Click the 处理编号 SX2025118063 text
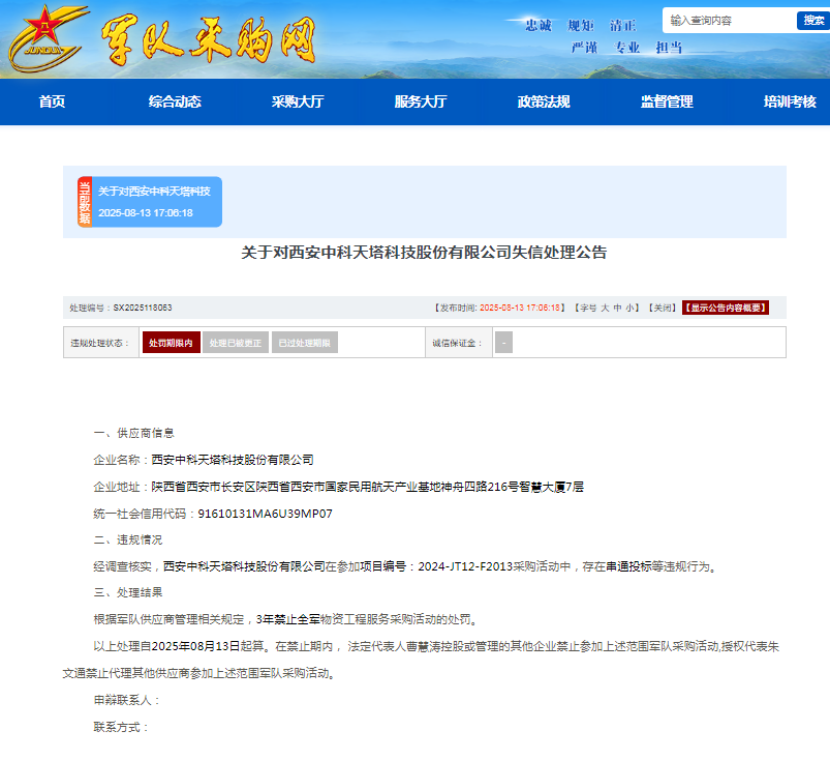830x760 pixels. [x=121, y=307]
